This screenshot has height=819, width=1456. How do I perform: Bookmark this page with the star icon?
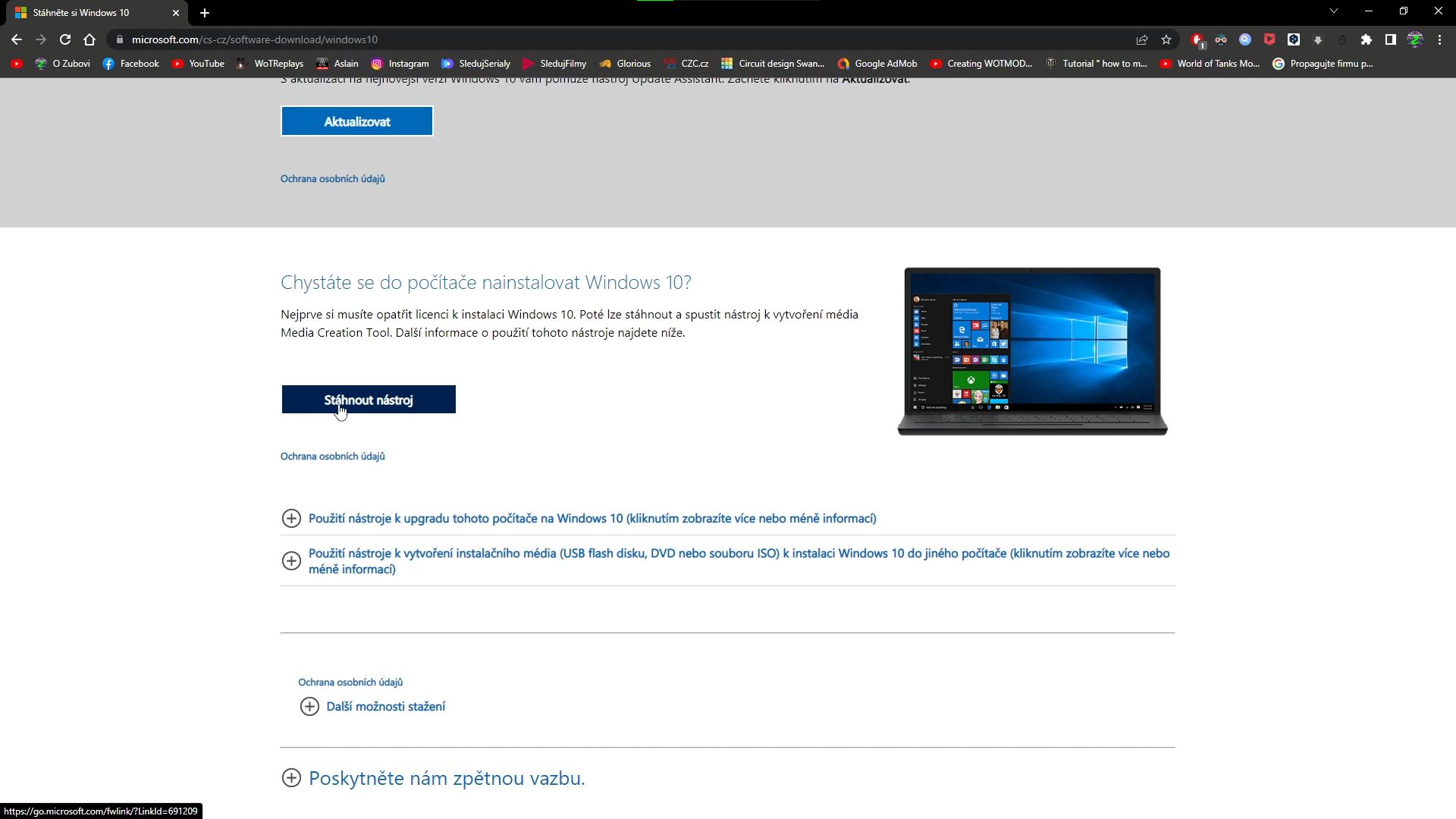click(x=1166, y=39)
